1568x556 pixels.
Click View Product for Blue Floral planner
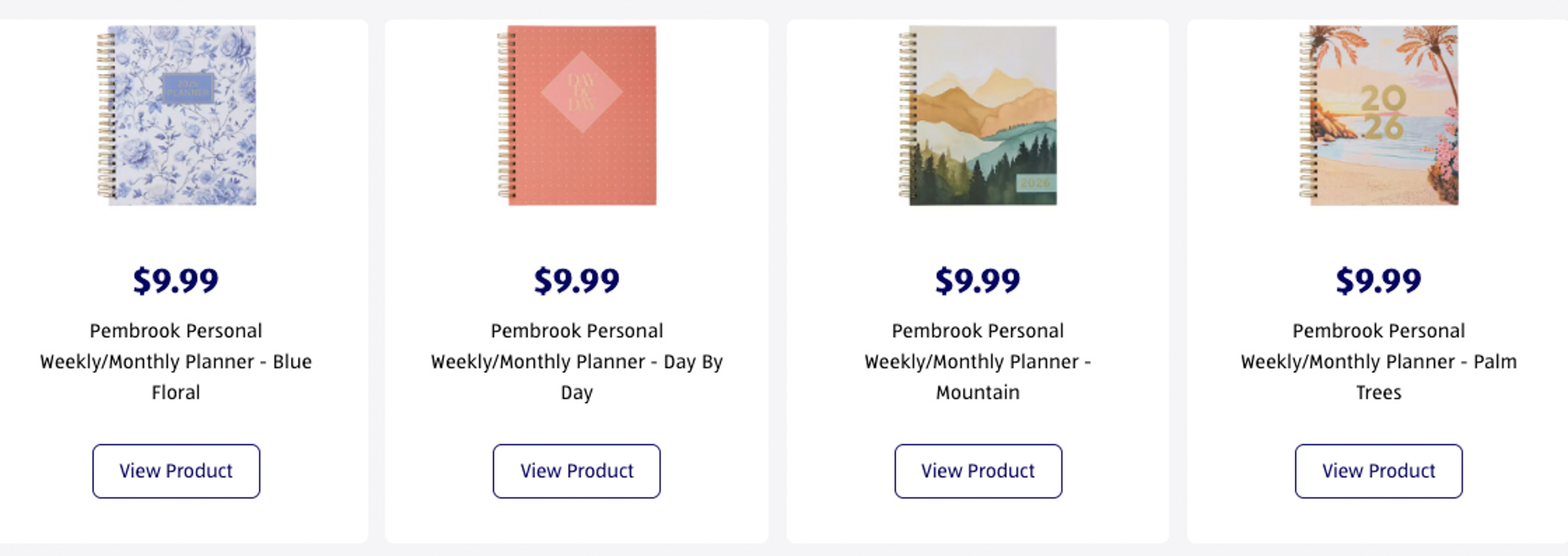[x=176, y=471]
